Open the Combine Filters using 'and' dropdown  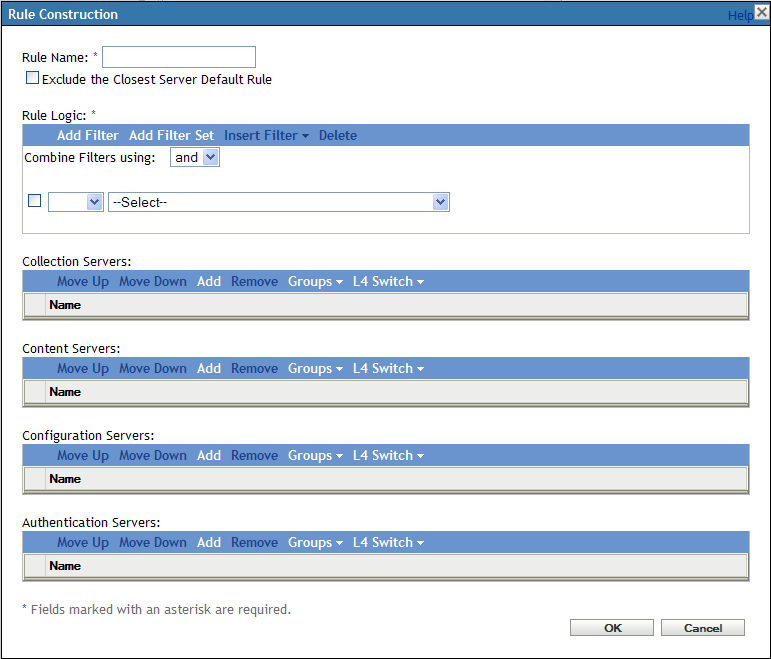195,157
